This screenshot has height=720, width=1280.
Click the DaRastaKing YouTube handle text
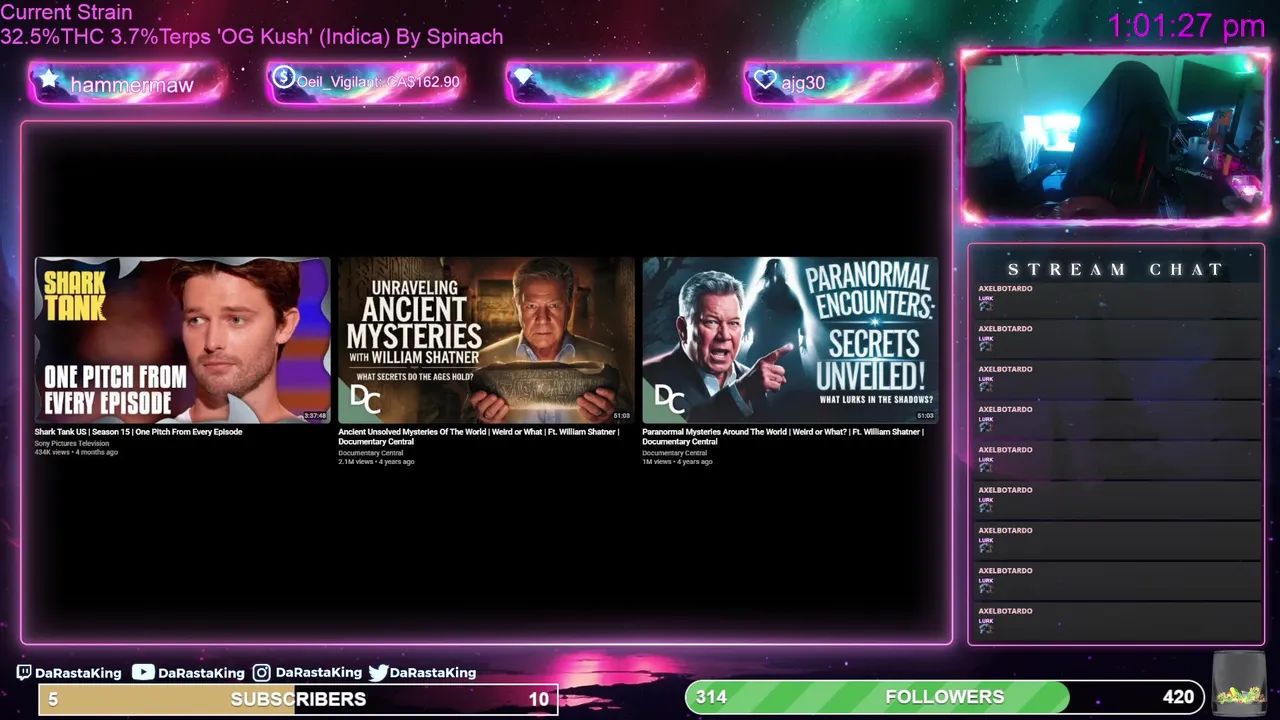tap(201, 673)
